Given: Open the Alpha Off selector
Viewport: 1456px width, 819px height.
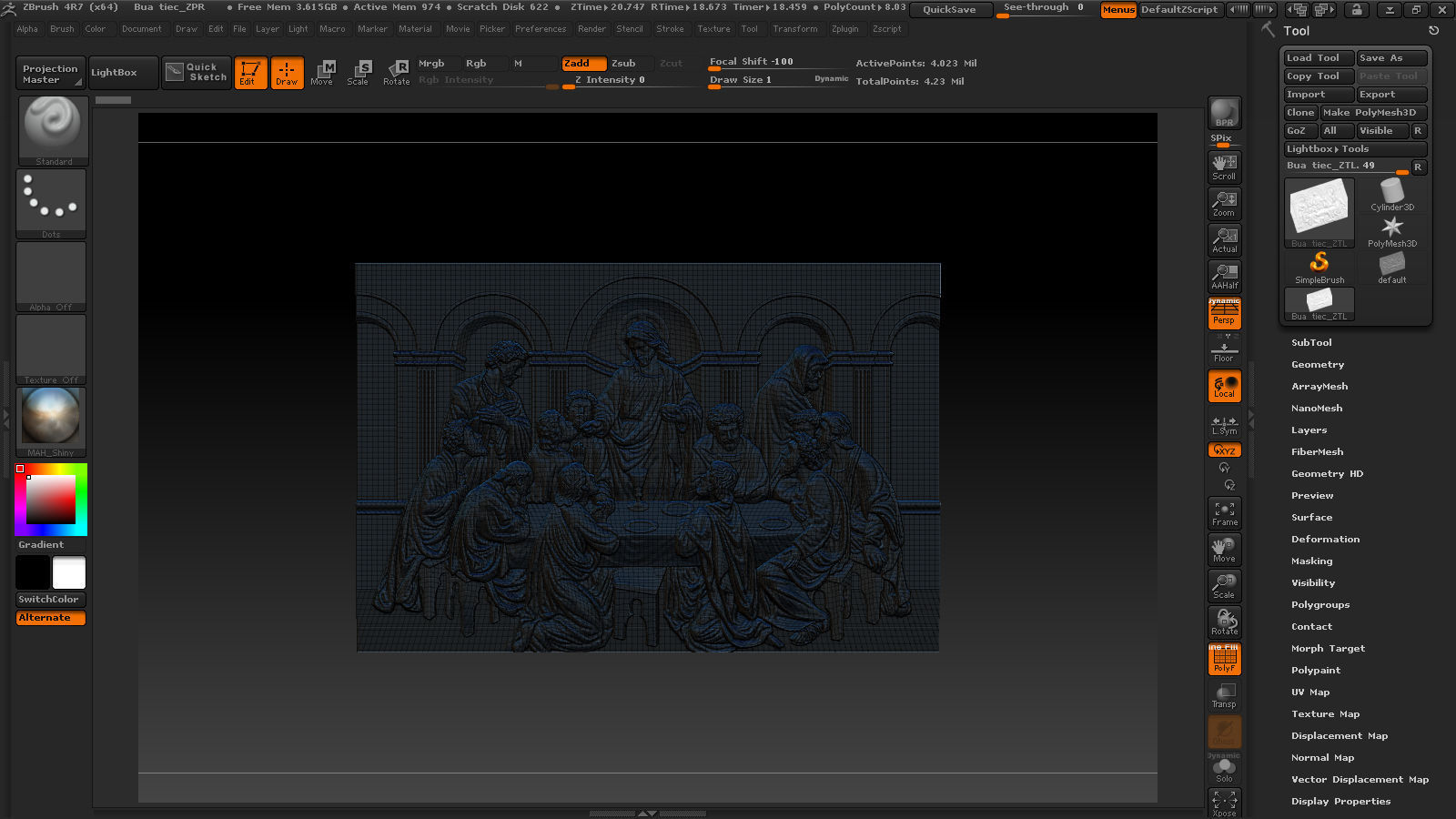Looking at the screenshot, I should click(51, 277).
